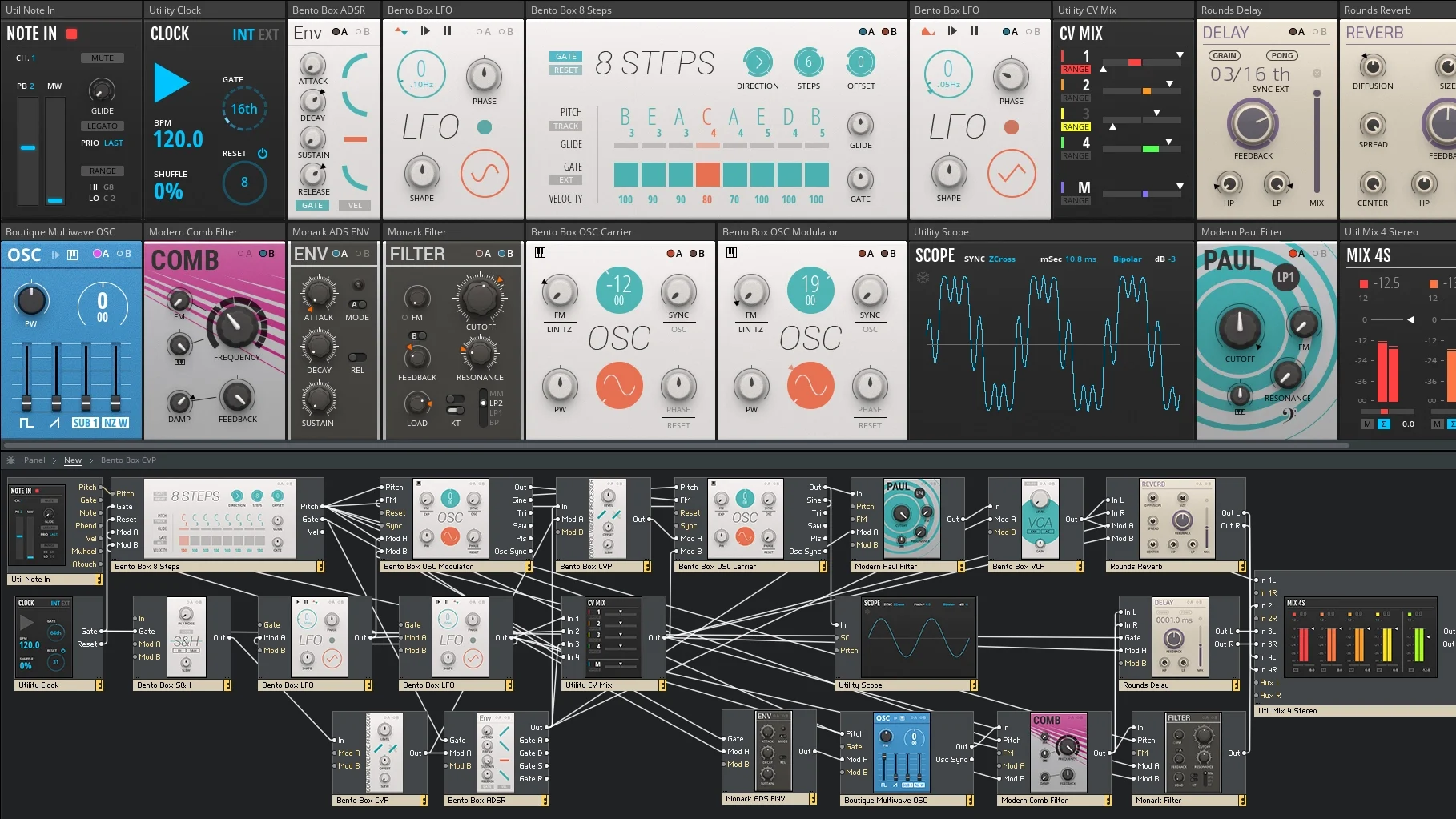Viewport: 1456px width, 819px height.
Task: Click the sine waveform icon on first LFO
Action: point(485,173)
